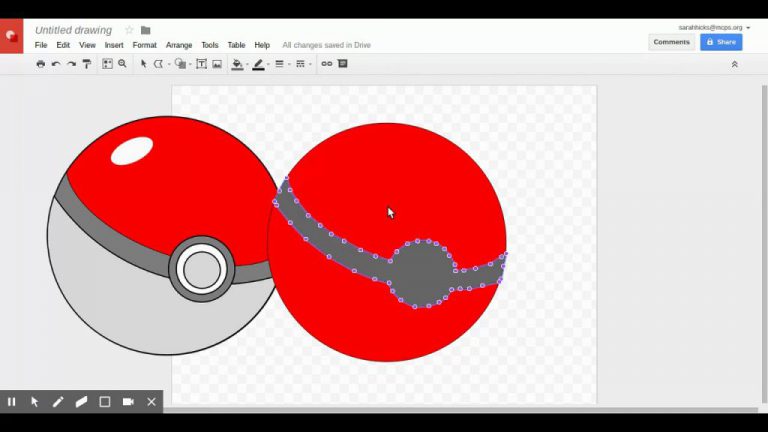Open the Fill color bucket
This screenshot has height=432, width=768.
point(237,64)
